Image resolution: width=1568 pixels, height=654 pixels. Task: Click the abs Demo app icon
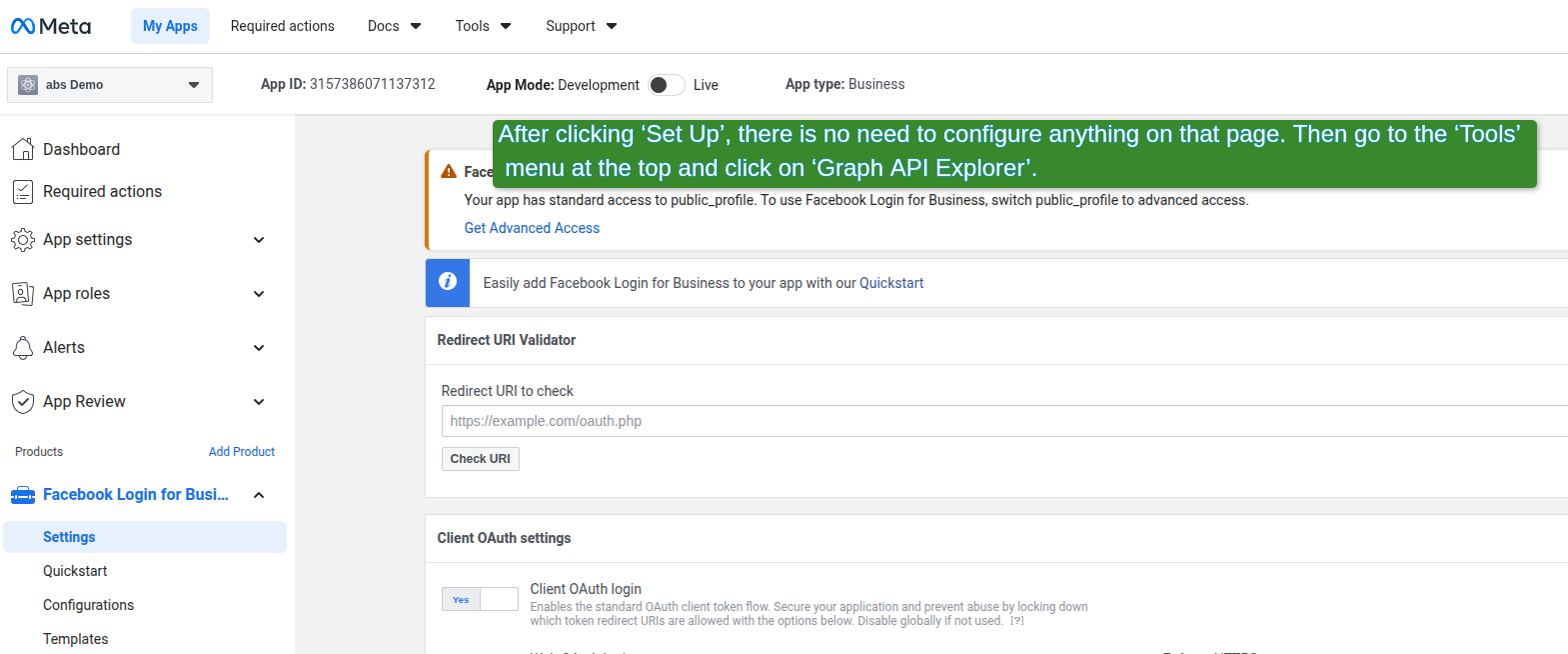(x=28, y=85)
